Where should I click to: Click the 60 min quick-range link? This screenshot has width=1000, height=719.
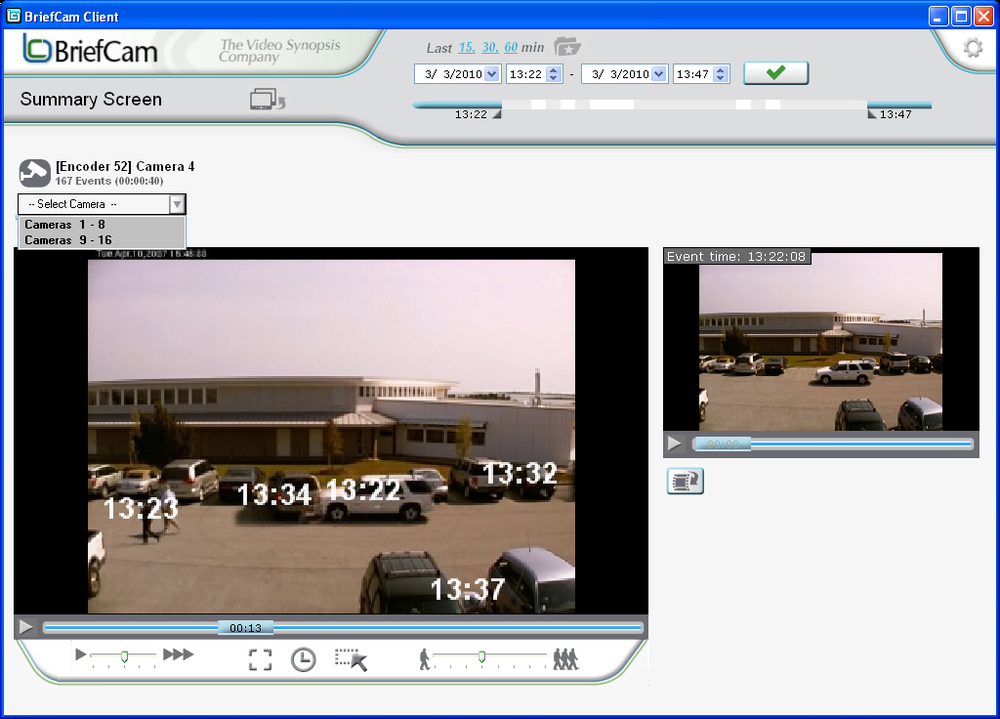coord(512,47)
